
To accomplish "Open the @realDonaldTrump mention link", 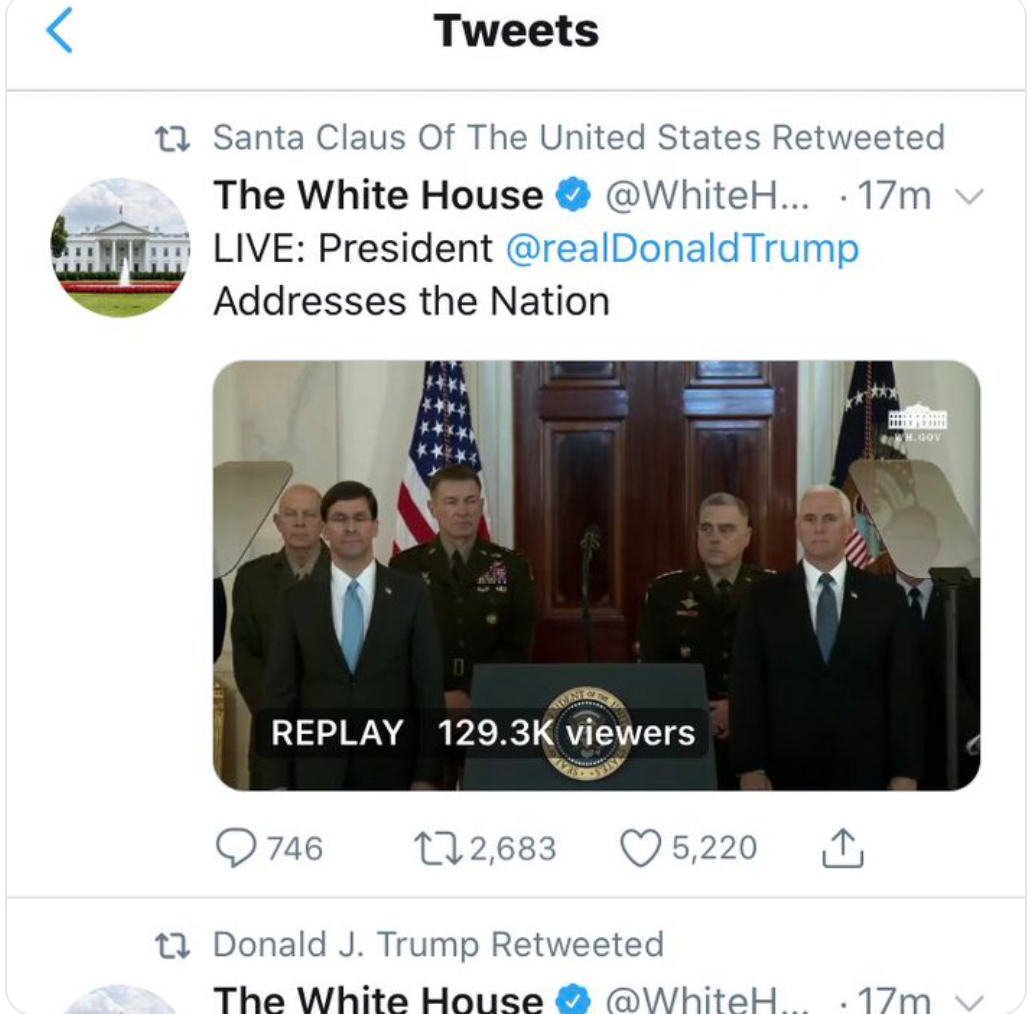I will click(x=682, y=248).
